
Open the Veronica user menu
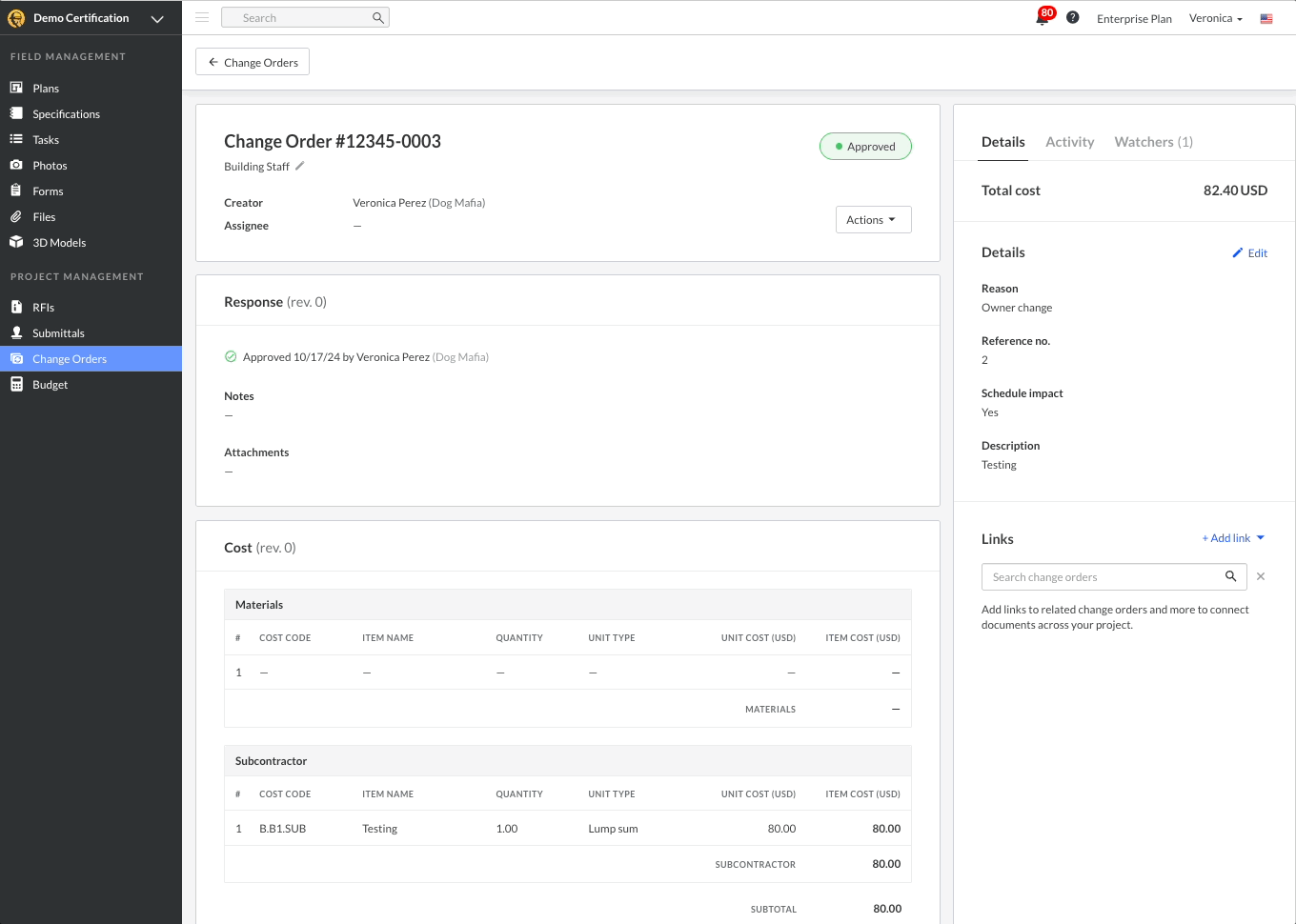click(x=1216, y=18)
